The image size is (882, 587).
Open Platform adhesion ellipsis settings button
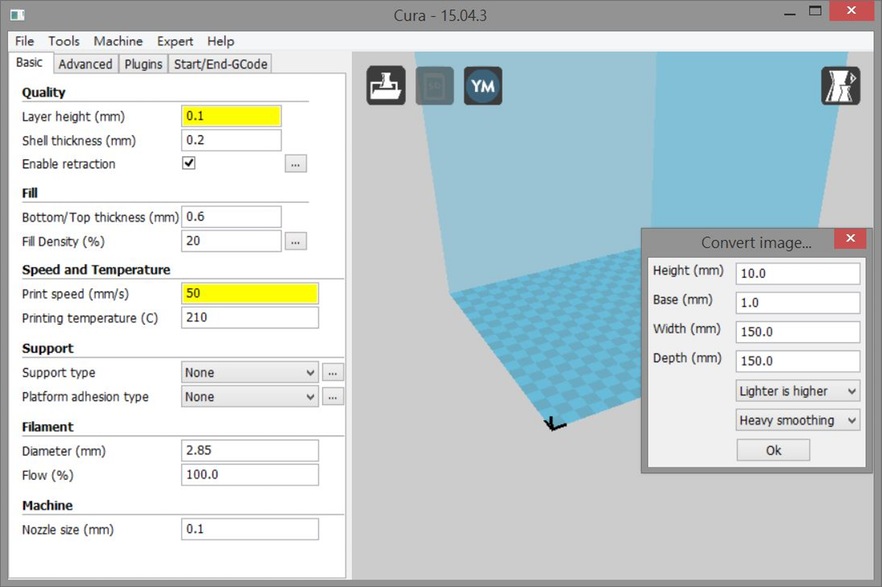333,397
